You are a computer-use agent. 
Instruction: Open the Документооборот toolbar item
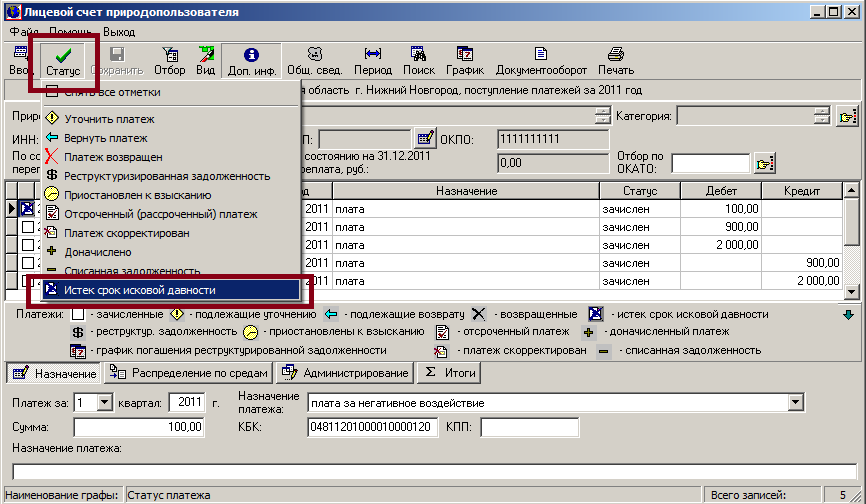pos(540,61)
